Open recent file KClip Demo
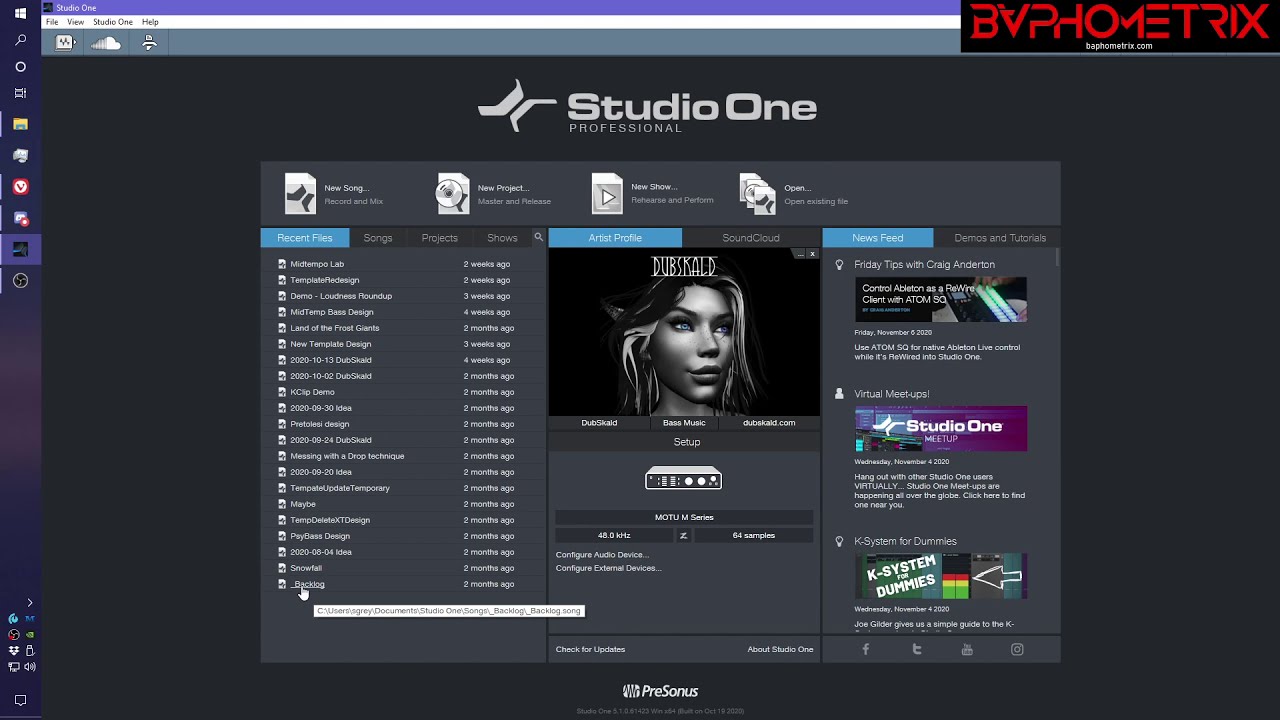The width and height of the screenshot is (1280, 720). click(312, 392)
